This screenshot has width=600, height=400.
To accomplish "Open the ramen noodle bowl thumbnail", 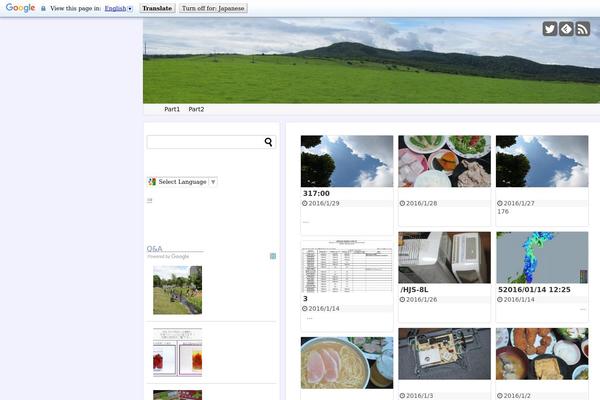I will click(347, 363).
